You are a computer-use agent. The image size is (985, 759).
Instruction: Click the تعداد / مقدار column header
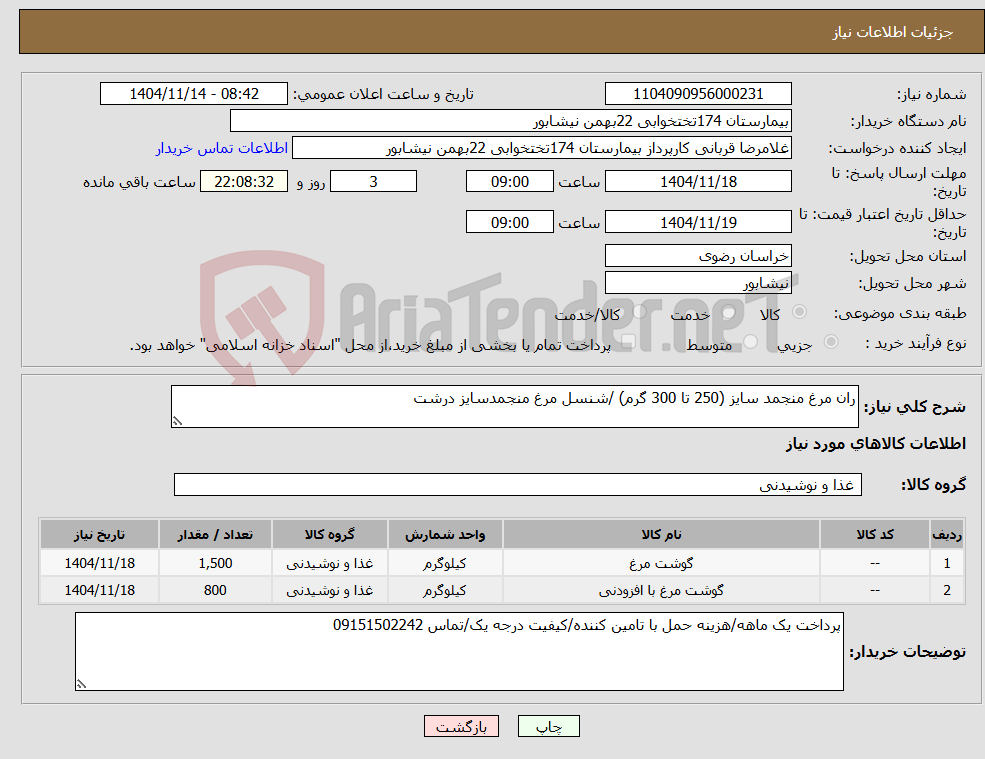[215, 534]
